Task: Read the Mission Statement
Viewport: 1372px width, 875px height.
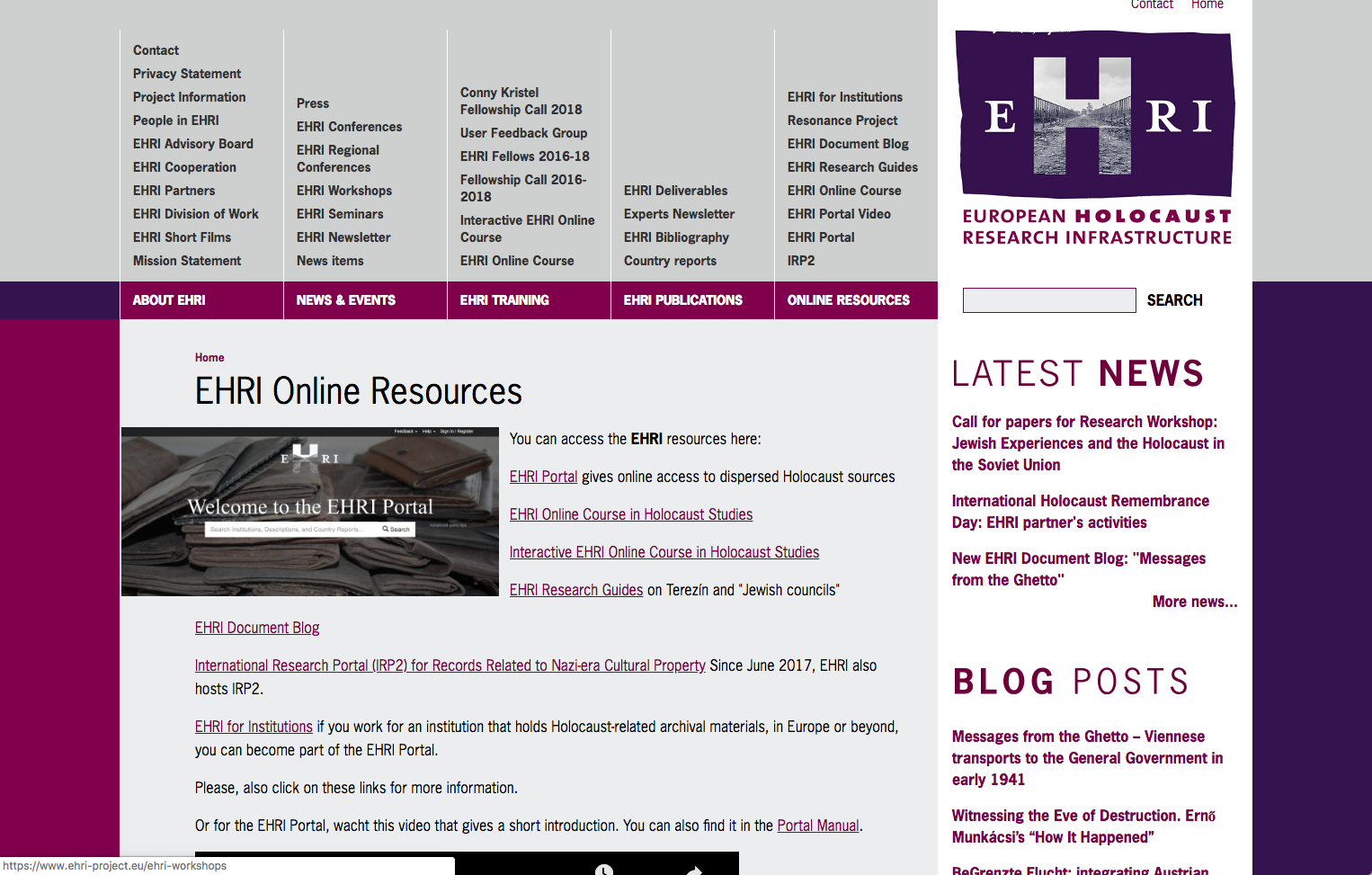Action: pos(187,261)
